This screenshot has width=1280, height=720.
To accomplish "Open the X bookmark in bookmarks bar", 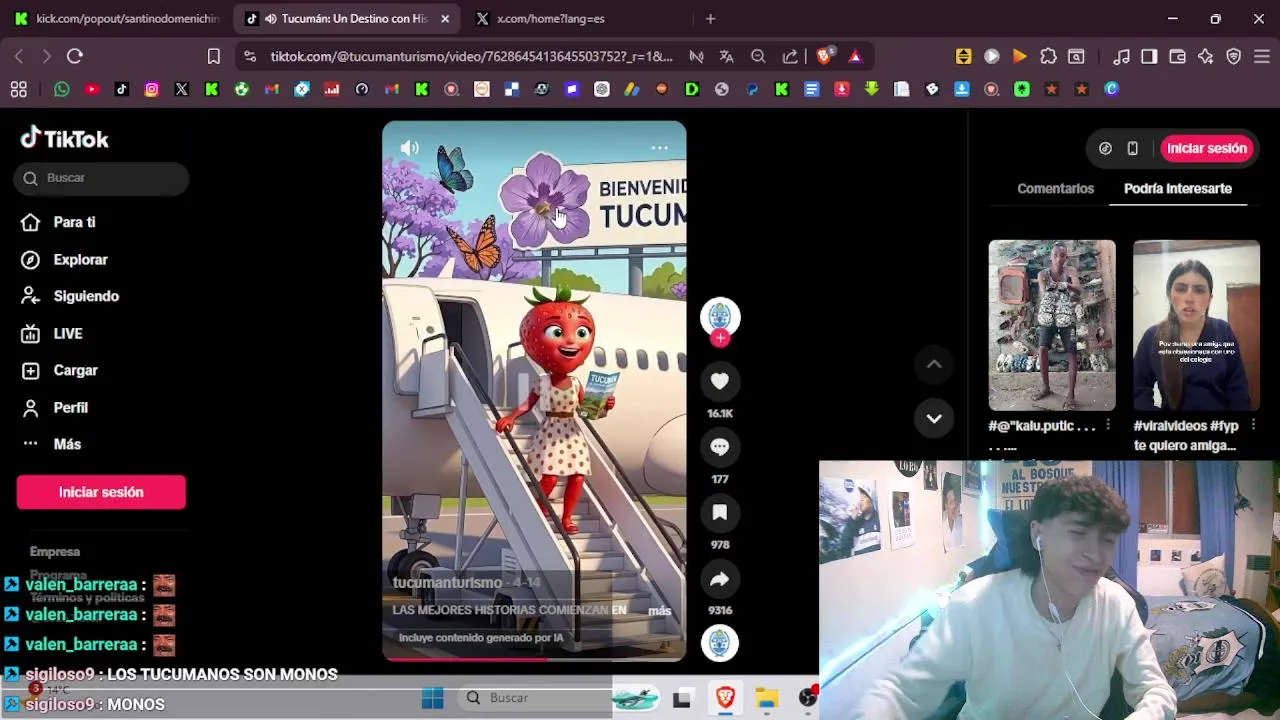I will pyautogui.click(x=182, y=89).
